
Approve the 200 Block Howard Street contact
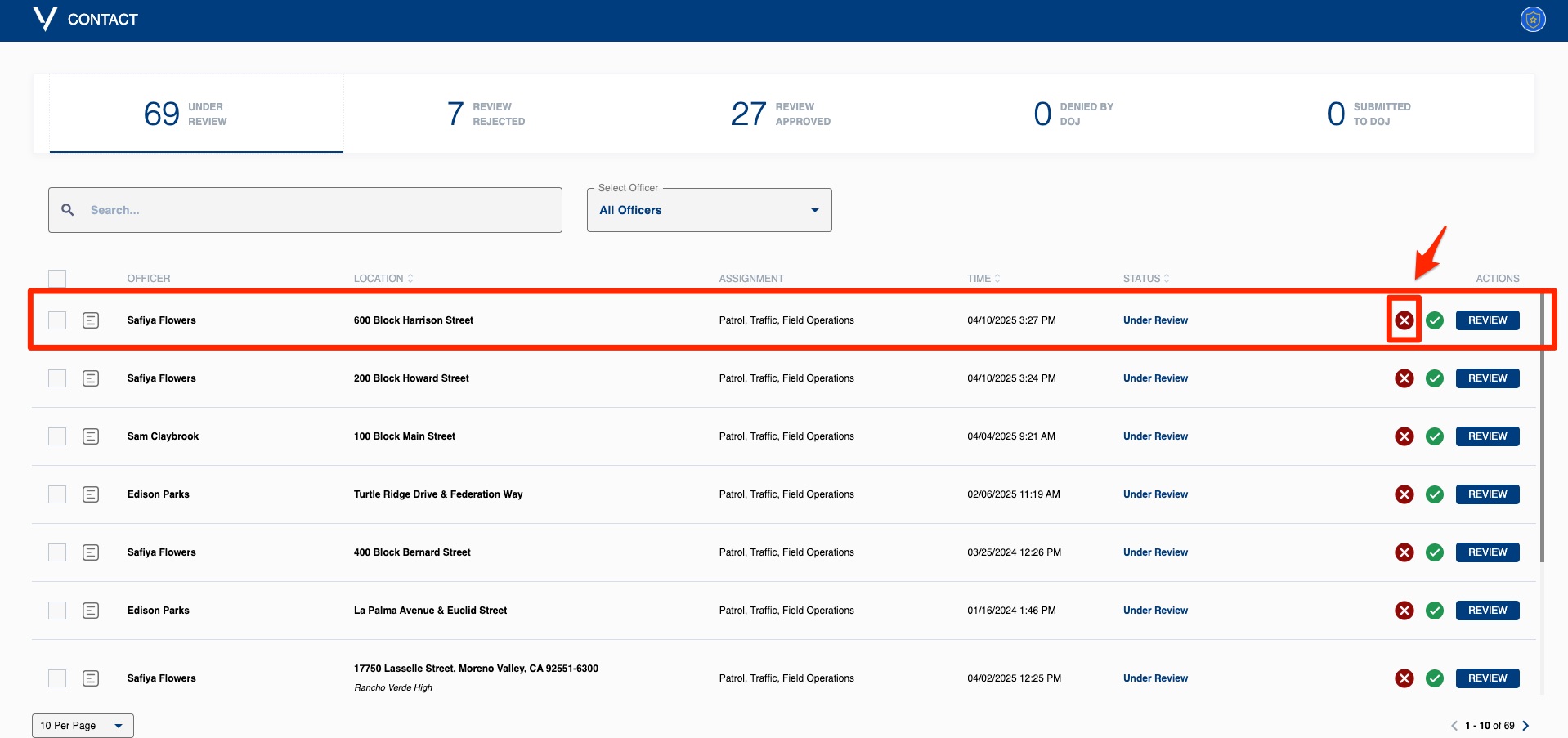coord(1434,378)
